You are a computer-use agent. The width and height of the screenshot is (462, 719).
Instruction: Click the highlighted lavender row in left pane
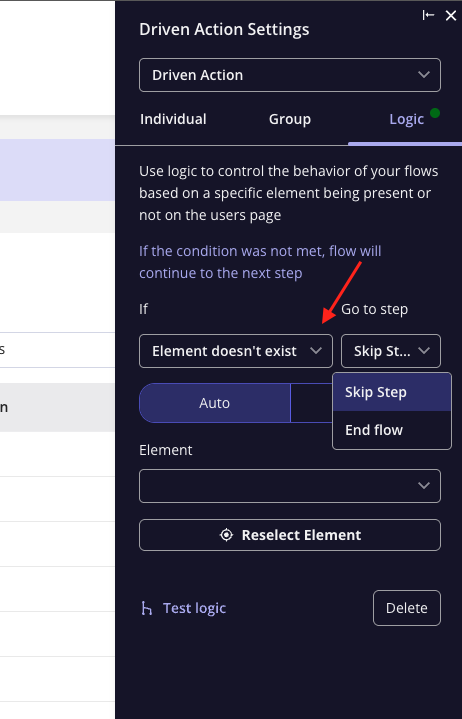pyautogui.click(x=57, y=170)
